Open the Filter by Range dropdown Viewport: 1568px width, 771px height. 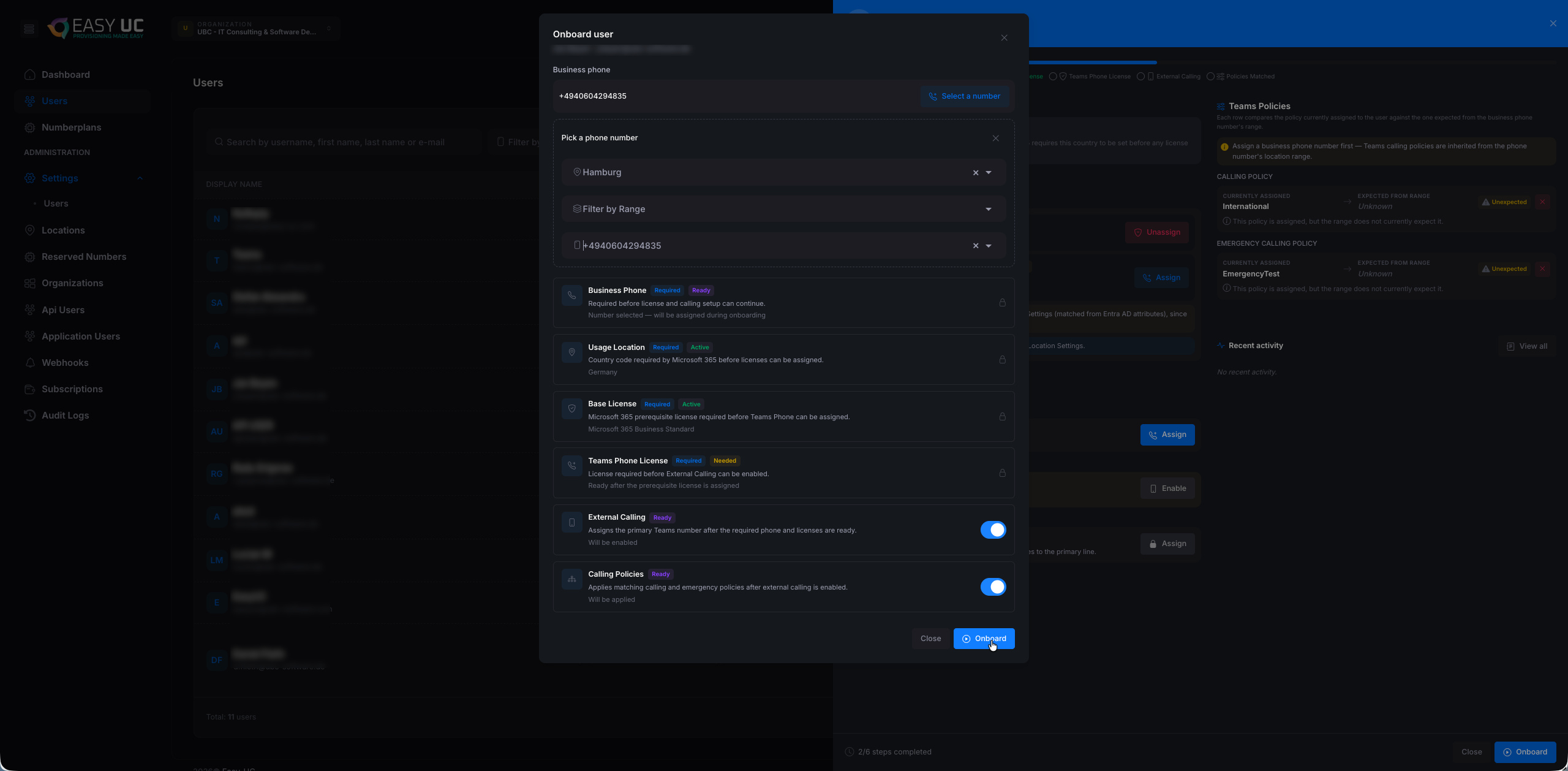(988, 210)
